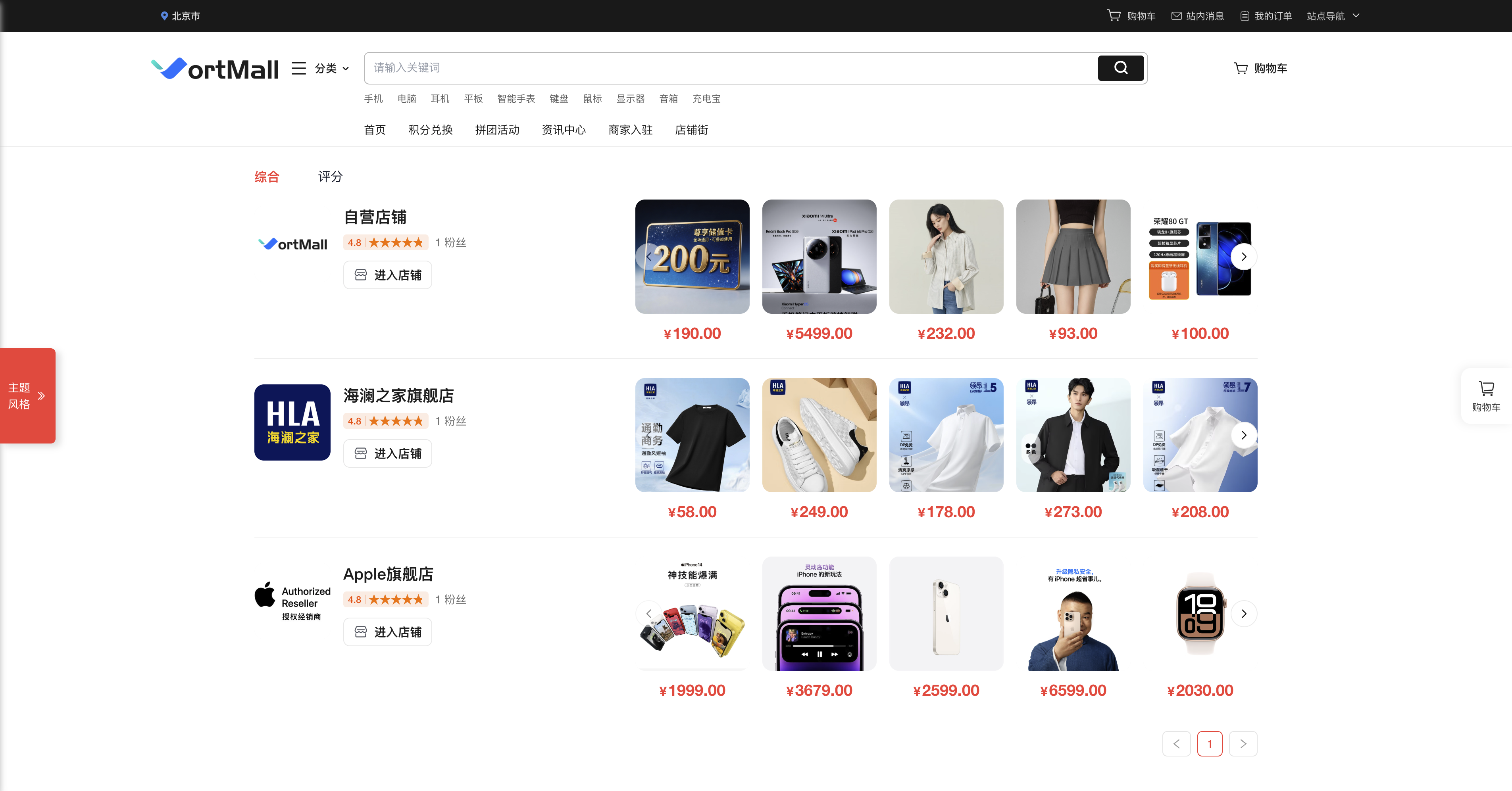Image resolution: width=1512 pixels, height=791 pixels.
Task: Focus the keyword search input field
Action: tap(731, 68)
